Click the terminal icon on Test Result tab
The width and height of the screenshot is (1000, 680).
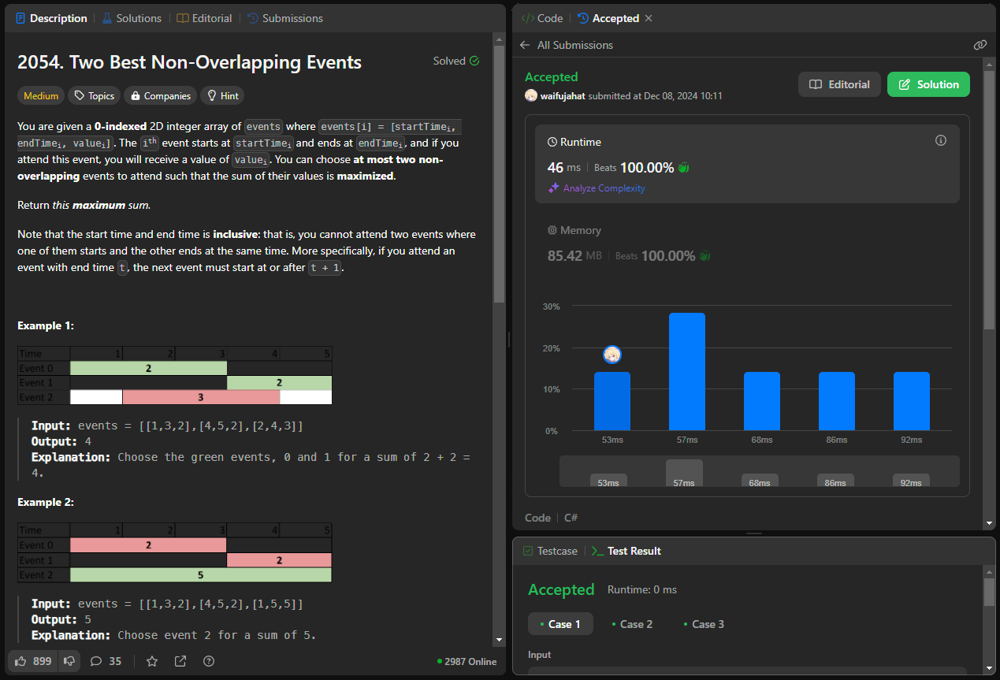coord(598,551)
